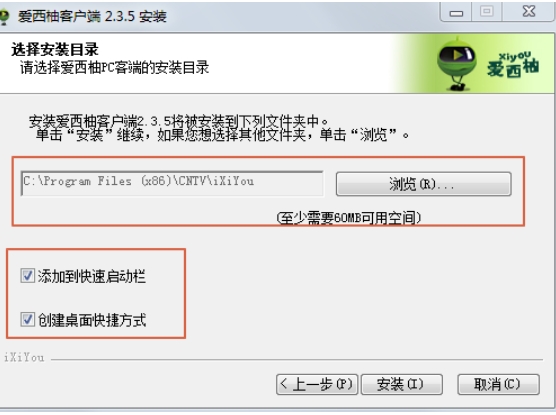The height and width of the screenshot is (415, 556).
Task: Close the installer window with X
Action: coord(529,12)
